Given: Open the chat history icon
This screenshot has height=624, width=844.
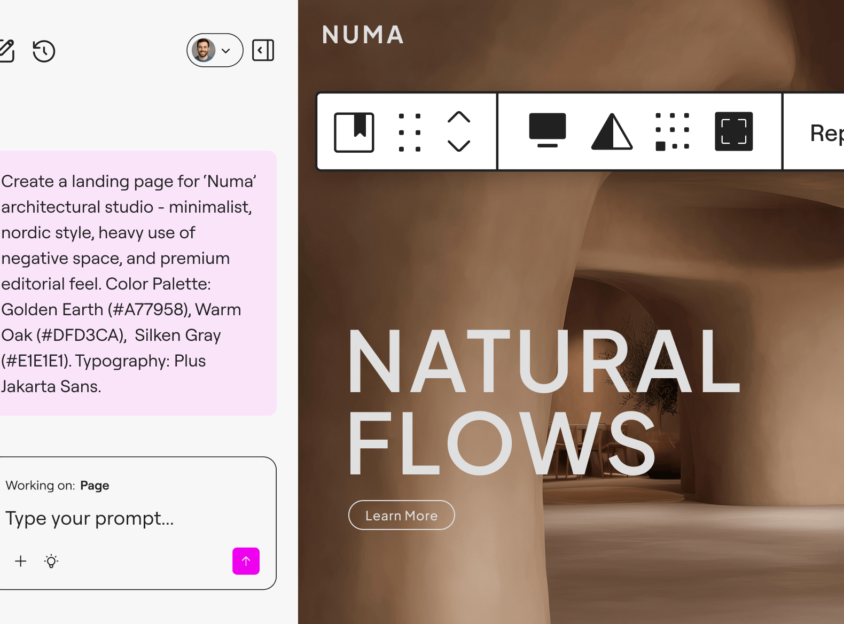Looking at the screenshot, I should click(43, 50).
